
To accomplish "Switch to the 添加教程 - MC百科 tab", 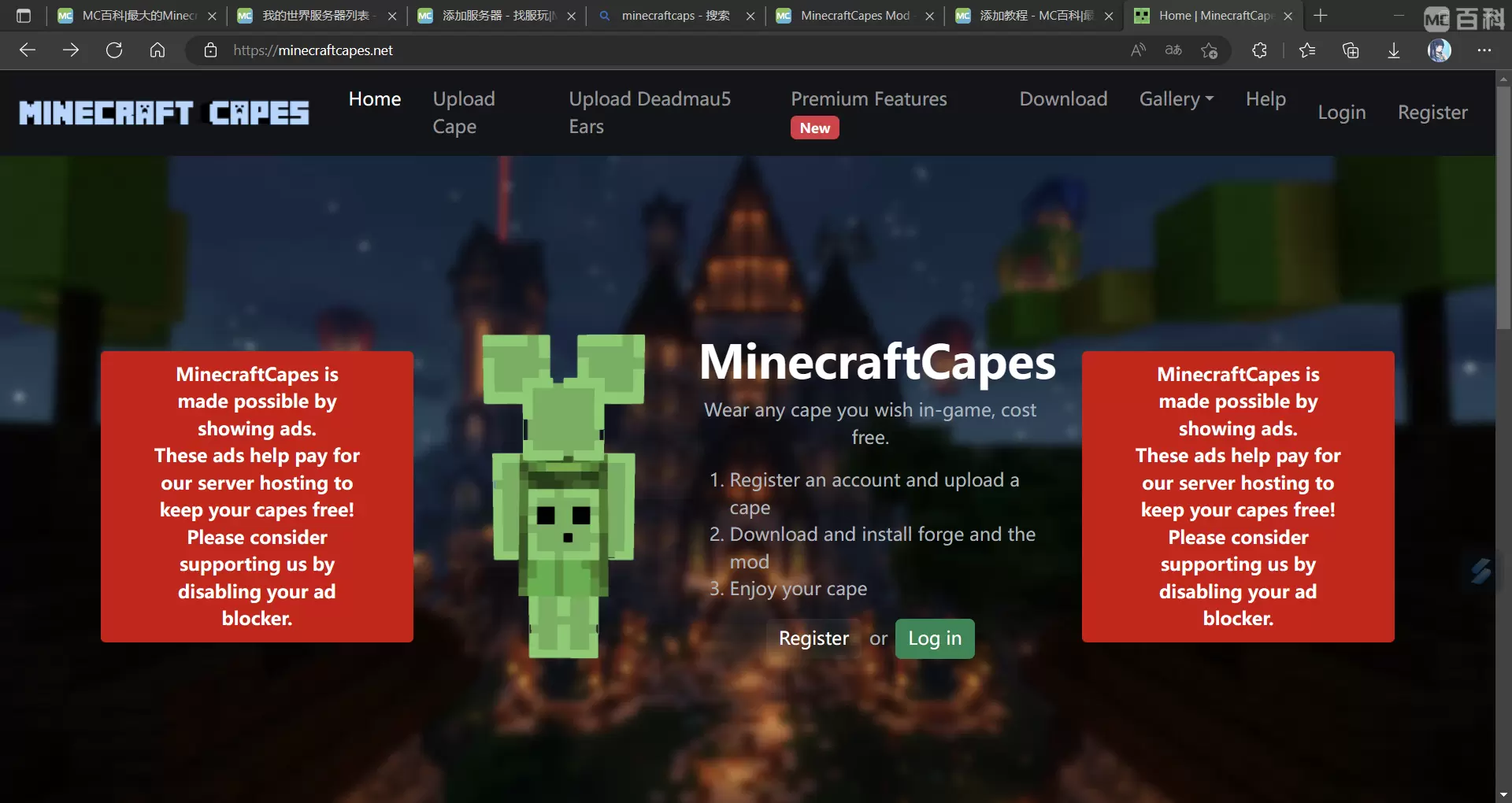I will pos(1035,16).
